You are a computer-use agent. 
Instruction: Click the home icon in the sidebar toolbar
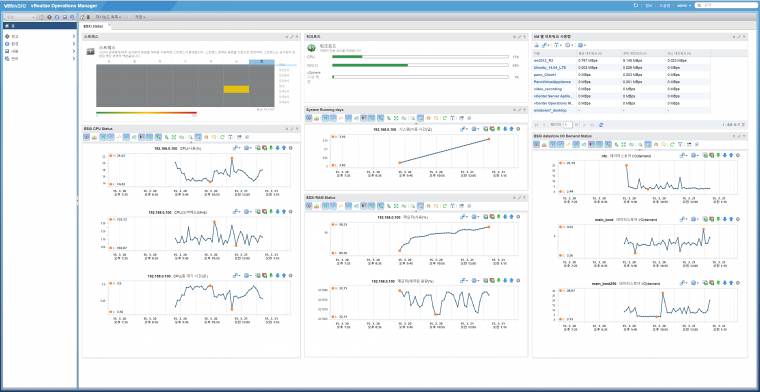pyautogui.click(x=41, y=17)
